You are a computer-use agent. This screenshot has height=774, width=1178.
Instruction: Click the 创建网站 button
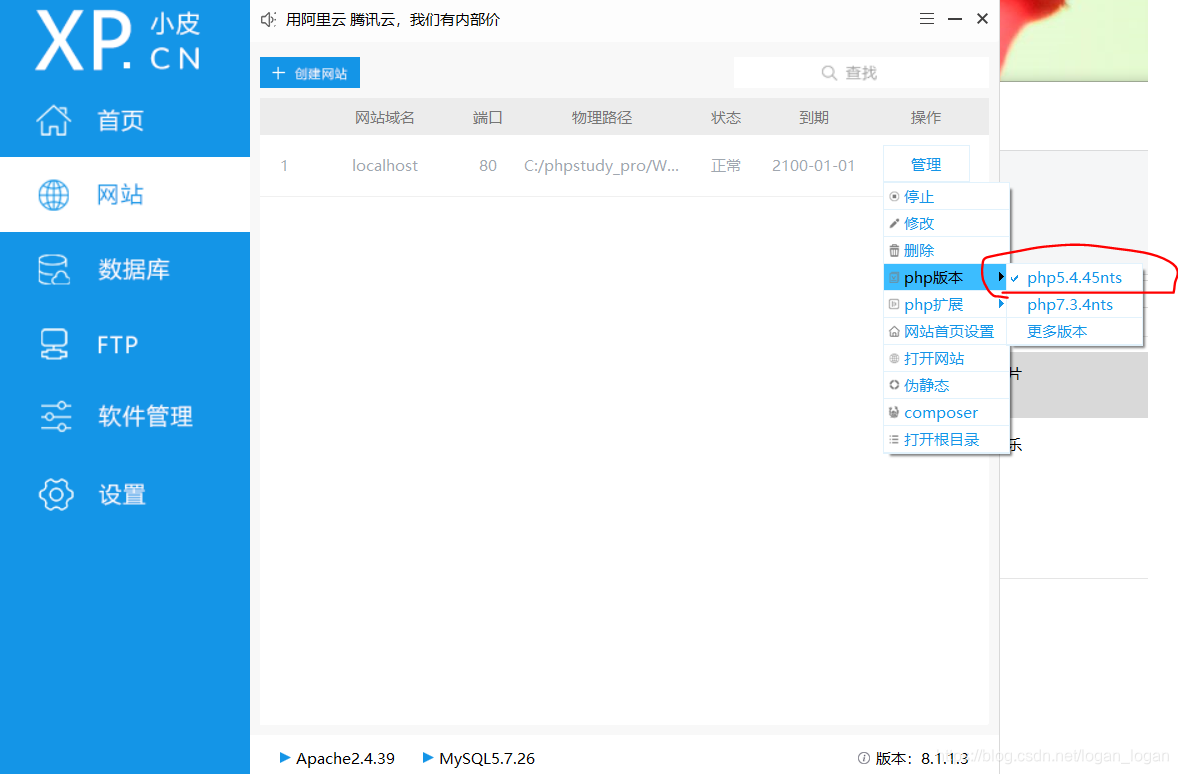309,72
